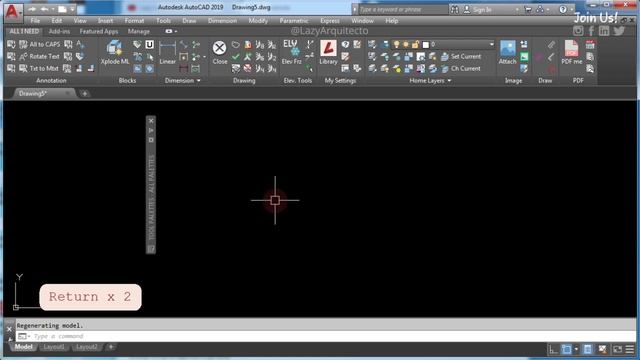
Task: Switch to the Add-ins ribbon tab
Action: 59,31
